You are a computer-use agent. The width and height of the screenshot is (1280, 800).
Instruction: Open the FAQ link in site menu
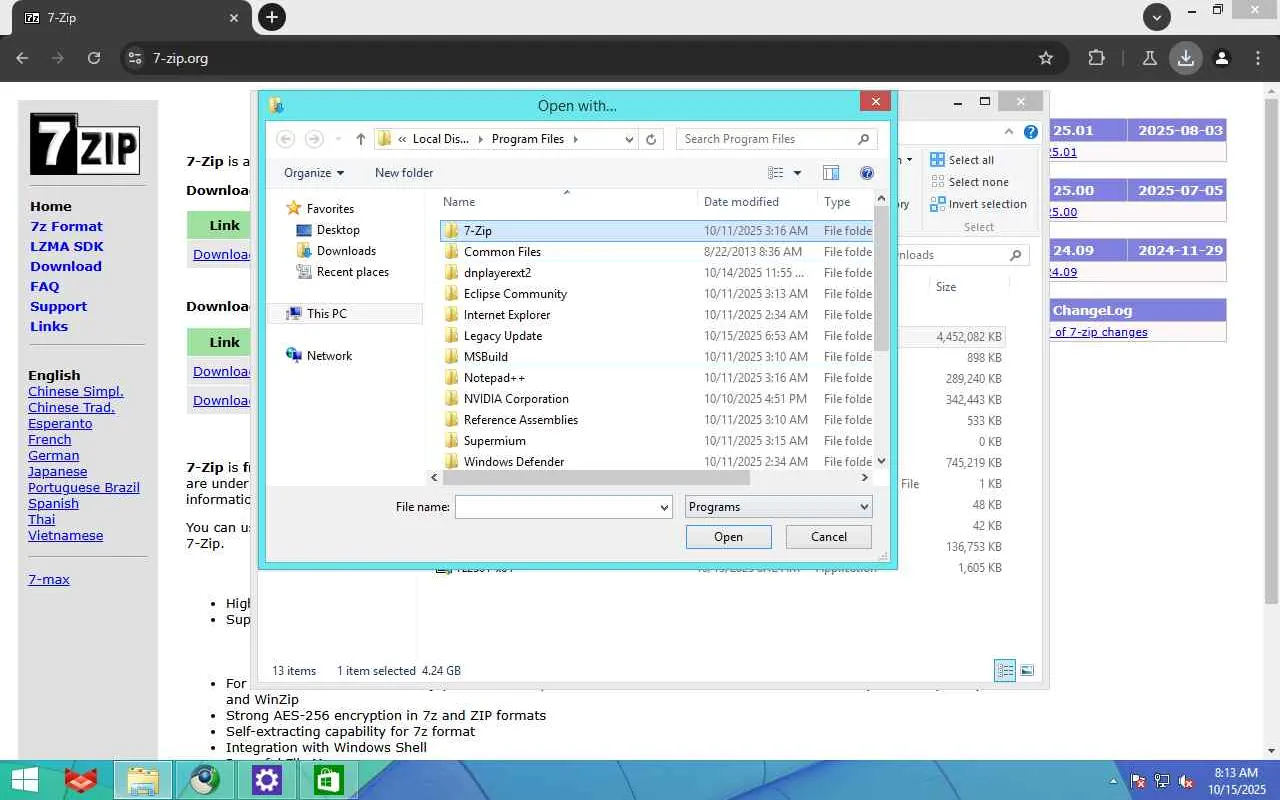[x=45, y=286]
